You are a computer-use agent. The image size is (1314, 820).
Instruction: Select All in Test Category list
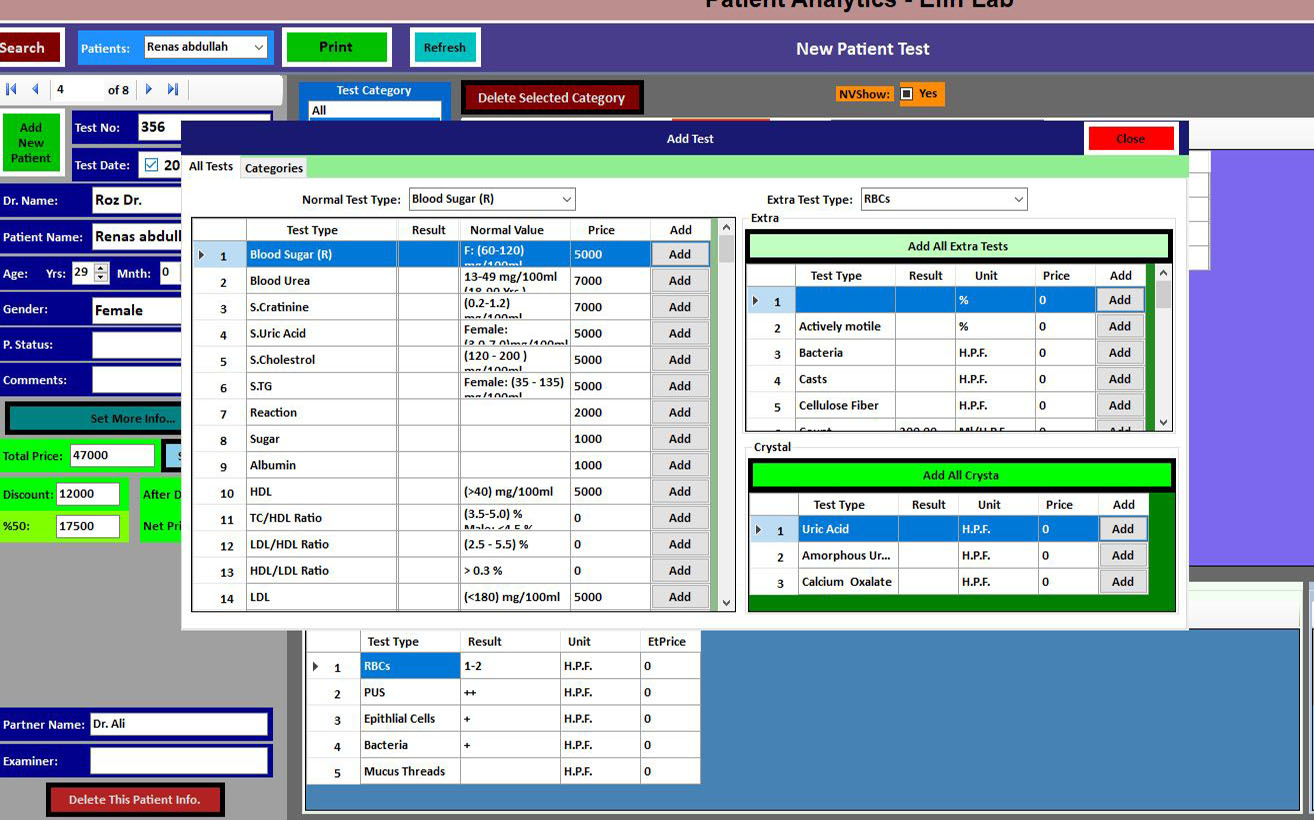[374, 110]
